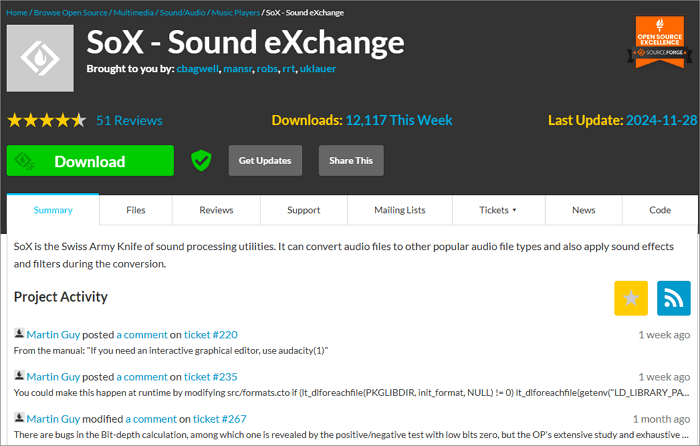Open the Reviews tab
The height and width of the screenshot is (446, 700).
tap(216, 210)
